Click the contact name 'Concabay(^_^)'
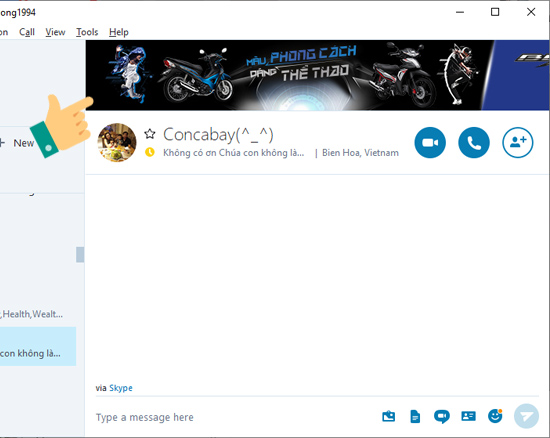 click(218, 135)
